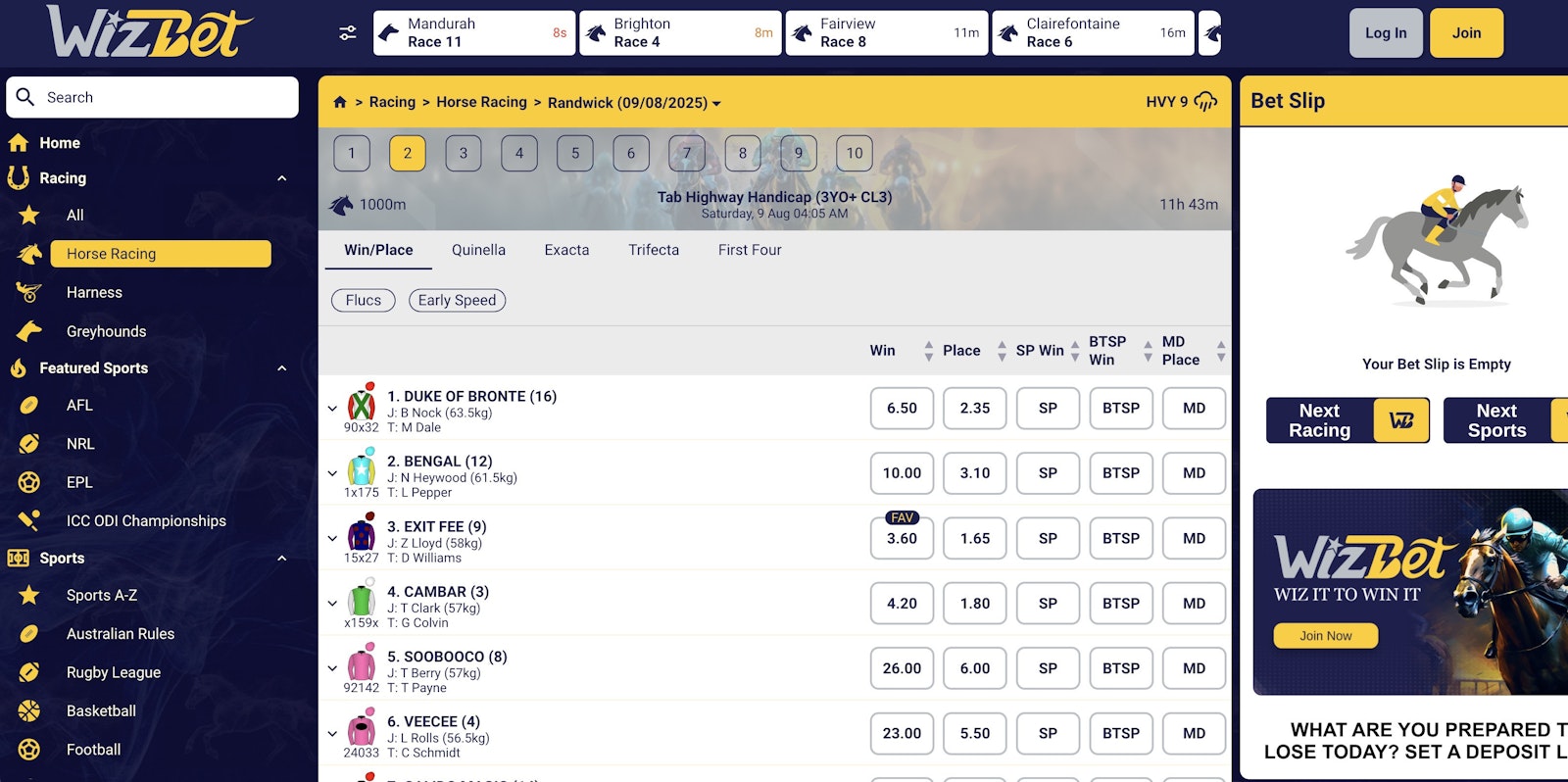Collapse the Racing sidebar section
Viewport: 1568px width, 782px height.
[x=283, y=177]
